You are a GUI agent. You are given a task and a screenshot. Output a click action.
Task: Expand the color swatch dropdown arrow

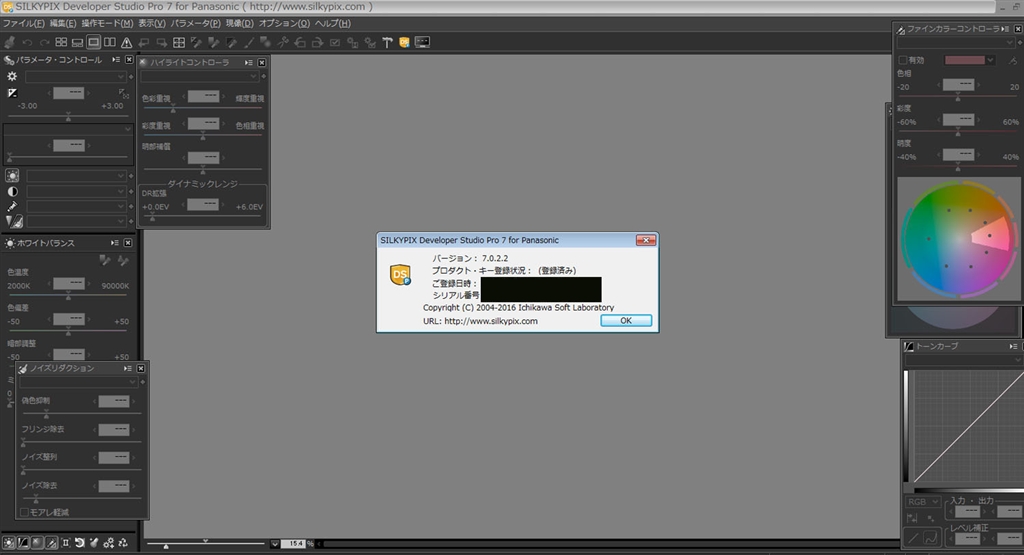(x=991, y=60)
